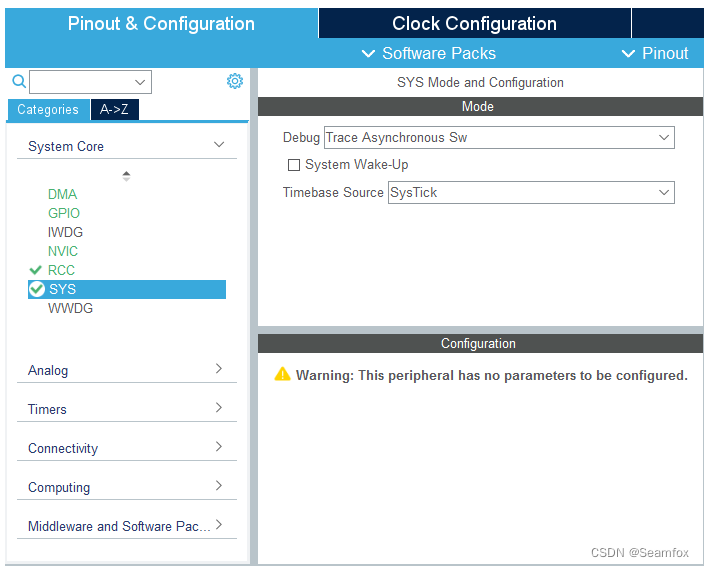
Task: Click the circled checkmark beside SYS
Action: tap(37, 289)
